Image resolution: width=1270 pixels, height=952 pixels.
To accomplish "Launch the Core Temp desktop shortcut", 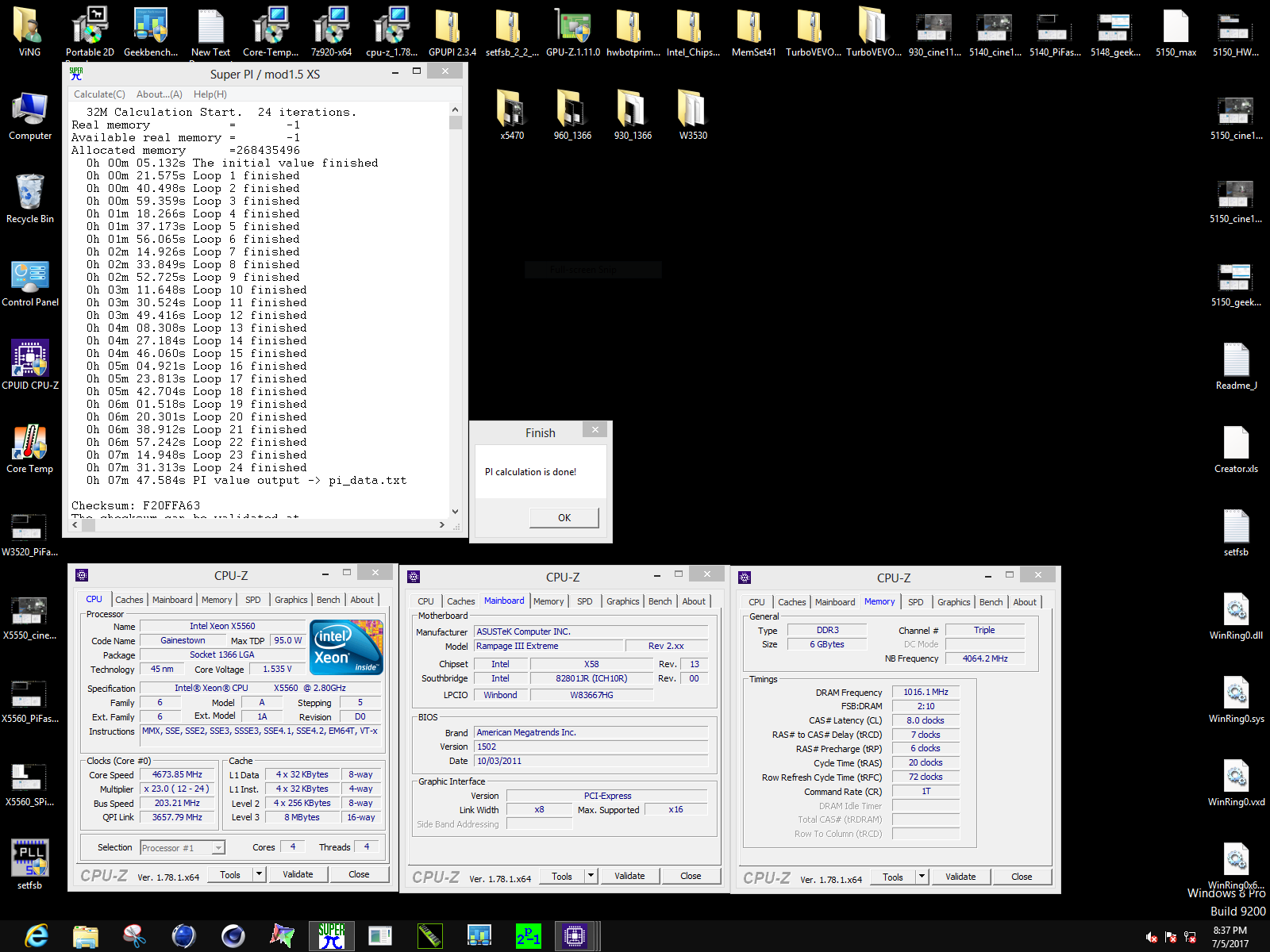I will pos(30,448).
